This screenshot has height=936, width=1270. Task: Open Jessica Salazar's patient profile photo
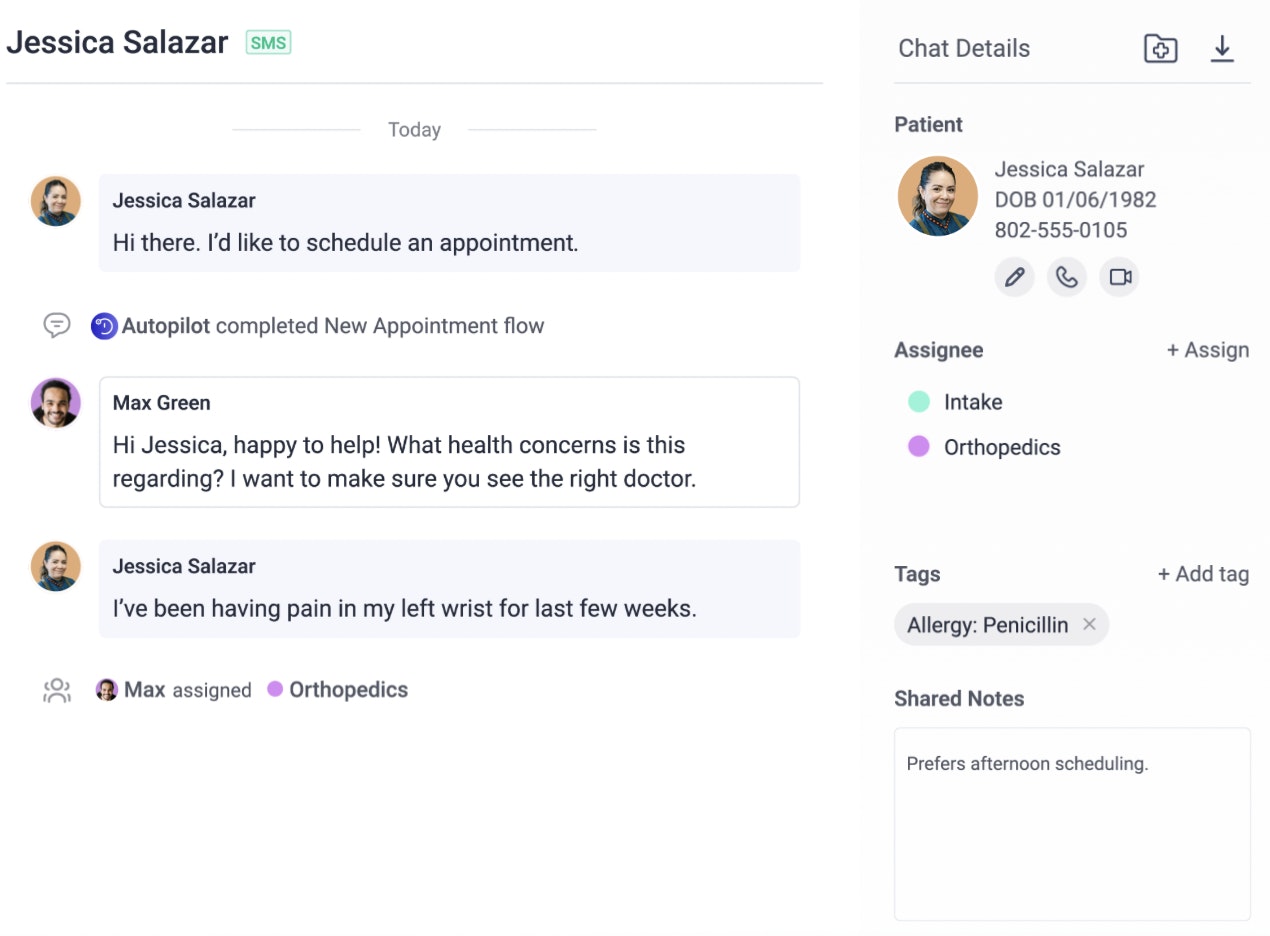[937, 196]
